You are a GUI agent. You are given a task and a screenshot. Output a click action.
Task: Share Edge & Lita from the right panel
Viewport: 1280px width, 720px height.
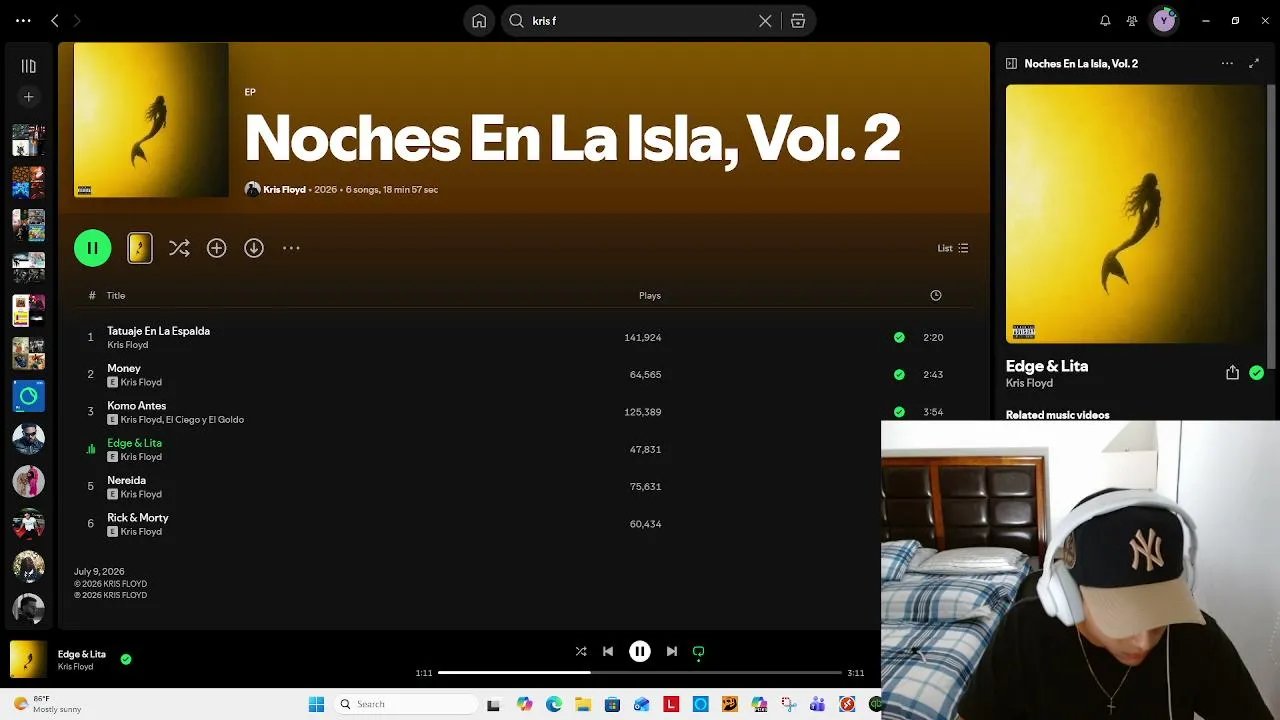(1232, 372)
